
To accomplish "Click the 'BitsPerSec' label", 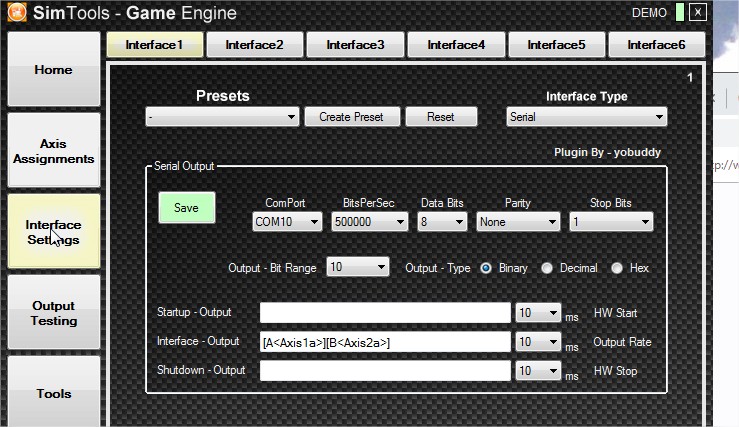I will pyautogui.click(x=369, y=203).
